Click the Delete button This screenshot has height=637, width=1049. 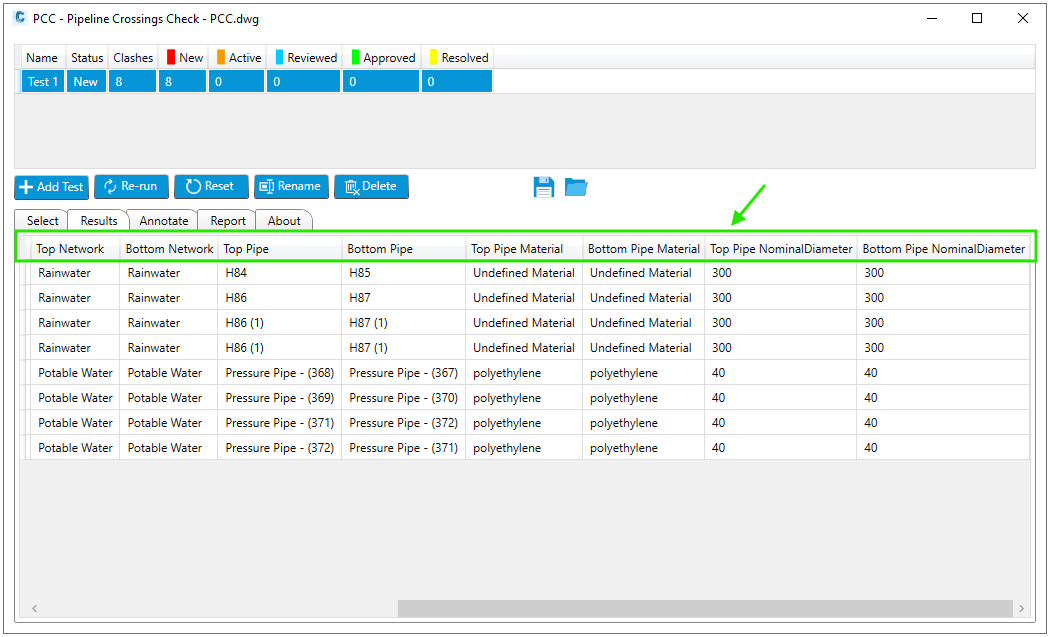371,187
